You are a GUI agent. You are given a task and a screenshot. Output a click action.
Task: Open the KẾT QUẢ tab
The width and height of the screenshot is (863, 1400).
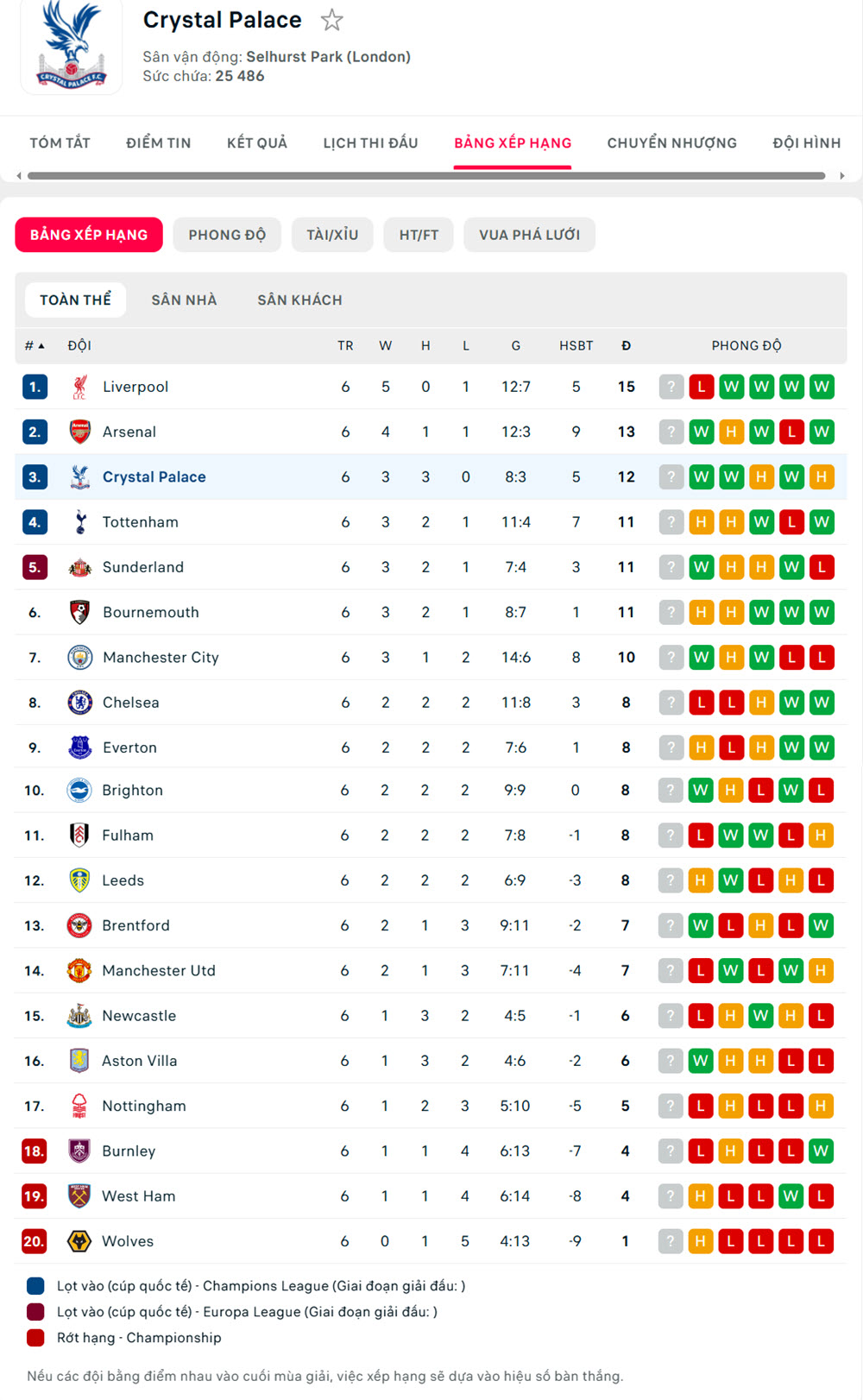pyautogui.click(x=257, y=142)
